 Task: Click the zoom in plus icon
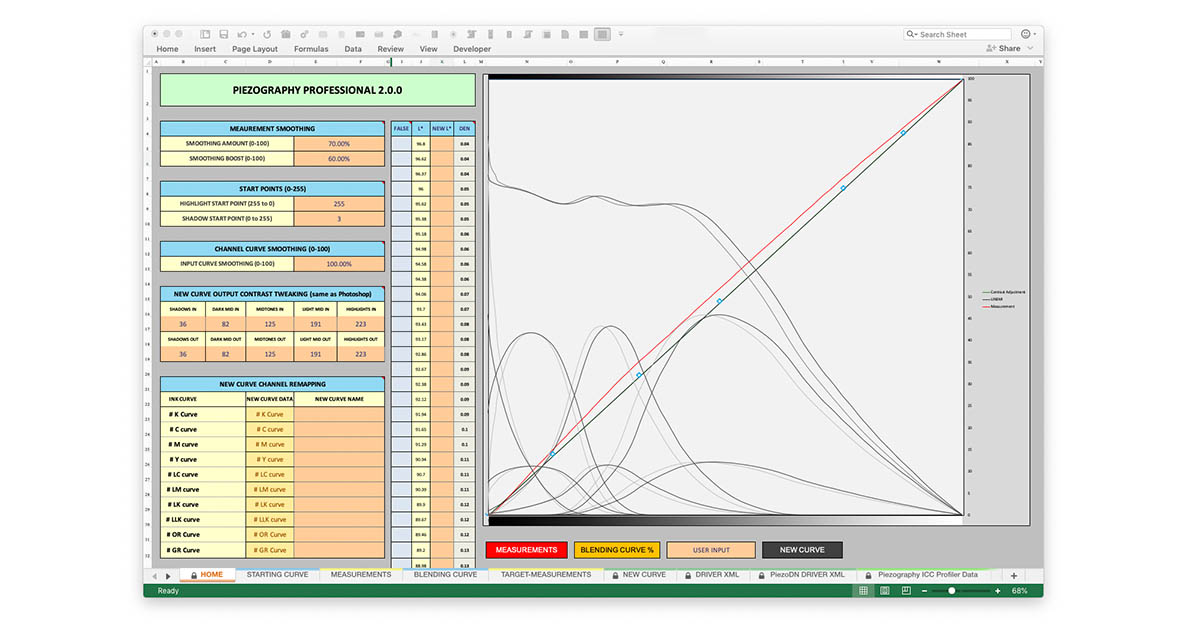[999, 591]
